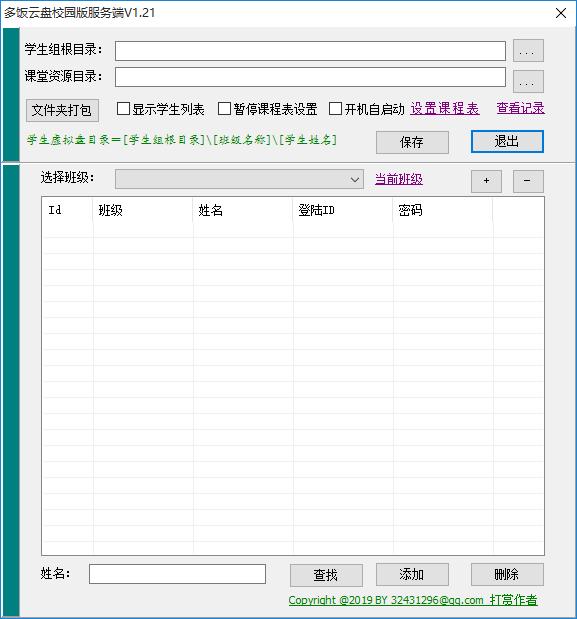Open the 查看记录 link
577x619 pixels.
tap(521, 108)
